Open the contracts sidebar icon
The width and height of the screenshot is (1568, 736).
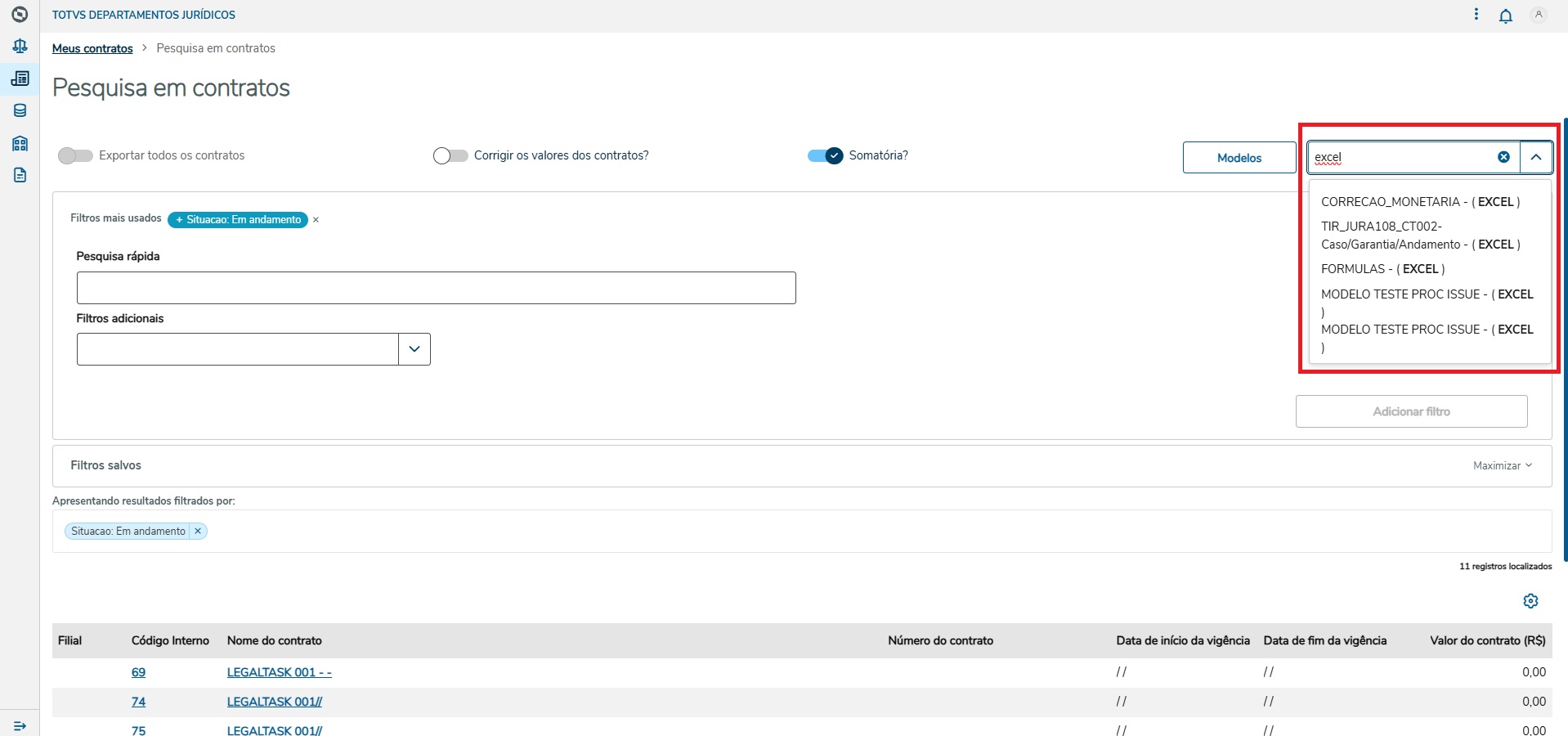pos(20,79)
